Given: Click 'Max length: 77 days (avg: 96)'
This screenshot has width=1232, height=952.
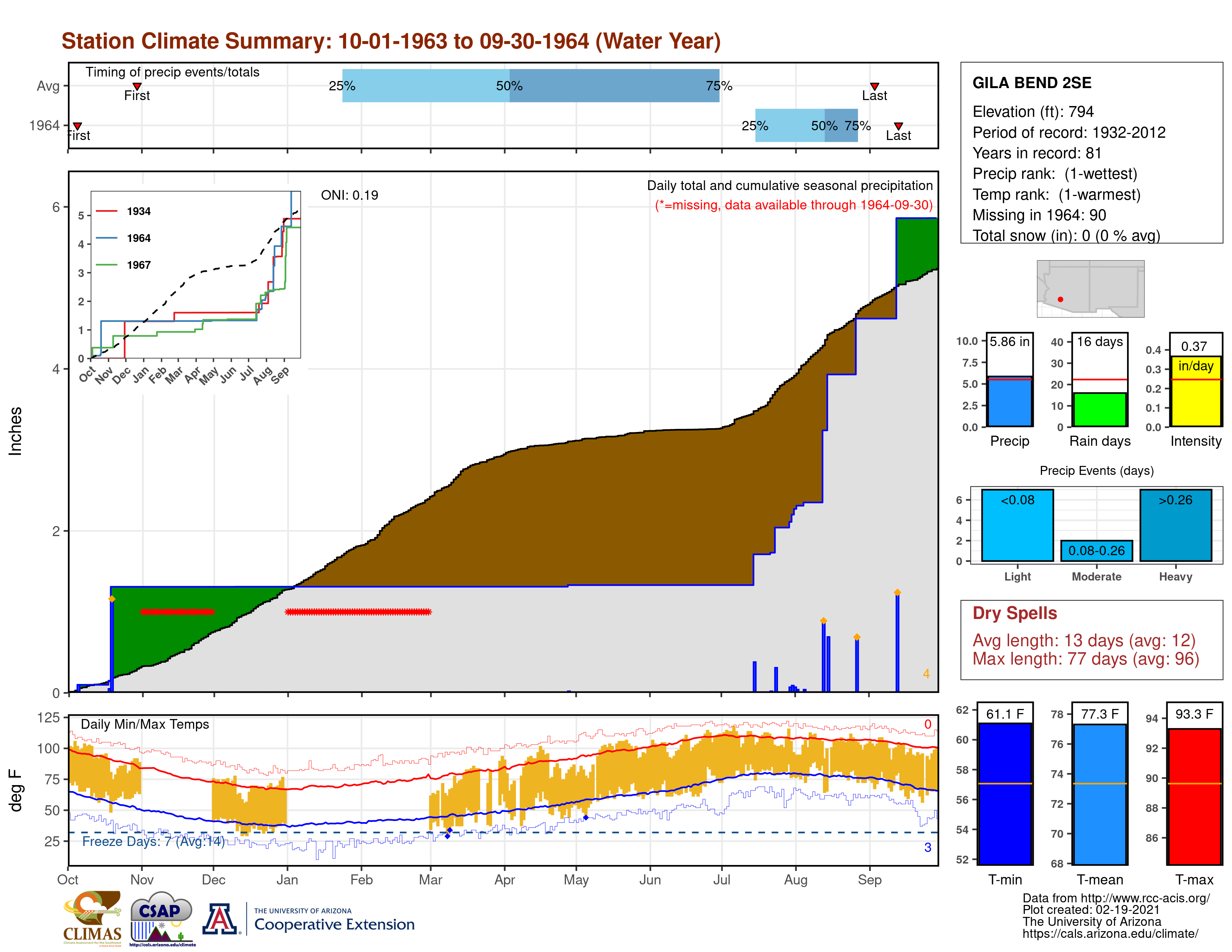Looking at the screenshot, I should click(x=1086, y=659).
